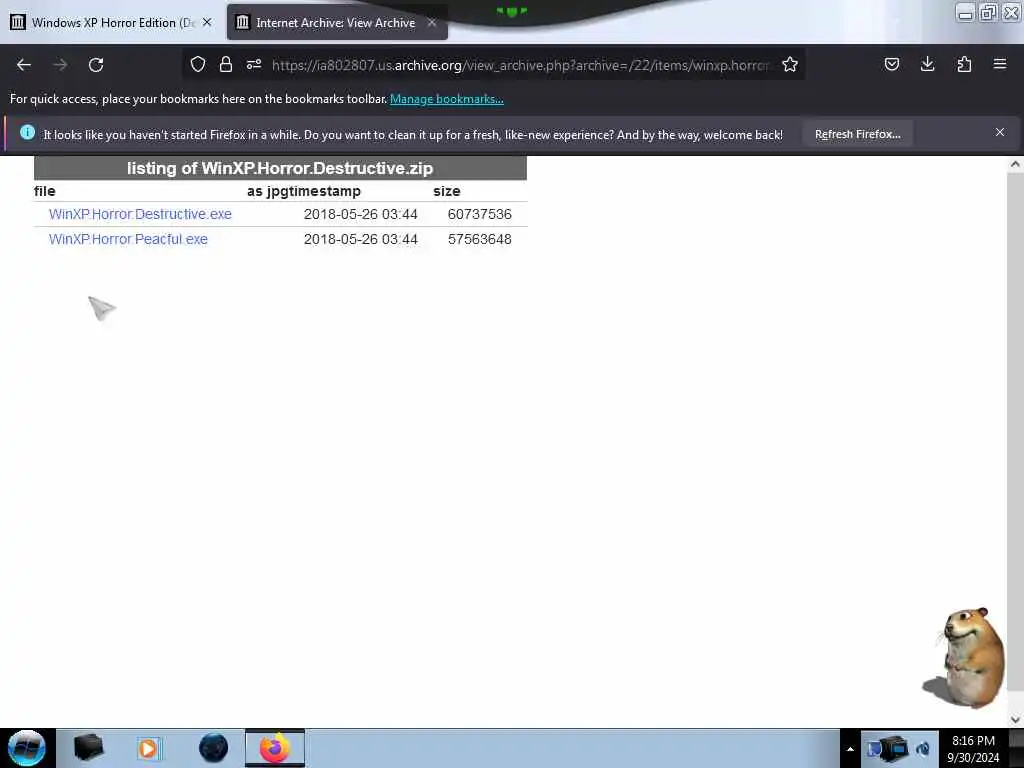Click the Firefox taskbar icon
The image size is (1024, 768).
pos(275,748)
